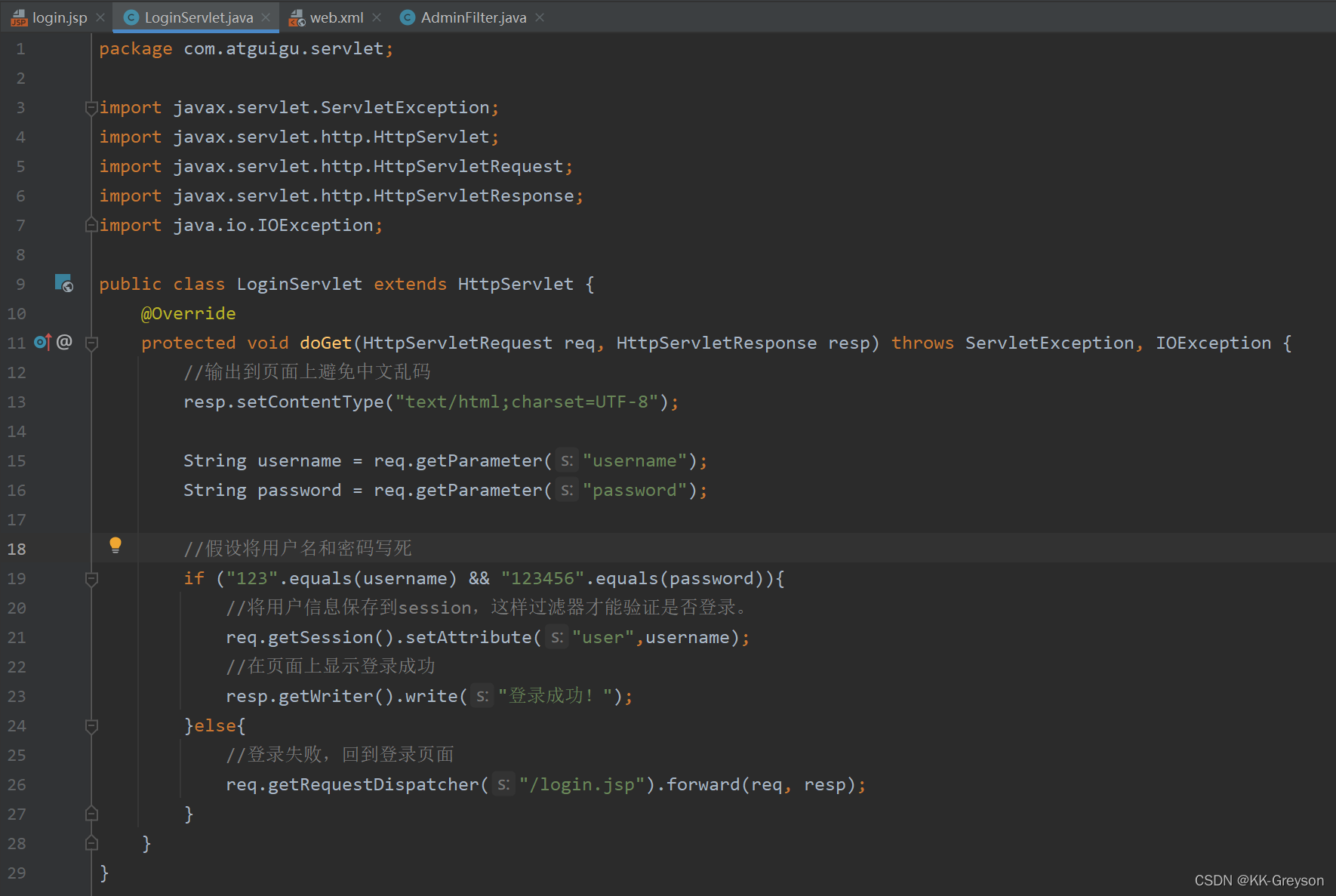This screenshot has width=1336, height=896.
Task: Click the s: parameter hint before "user"
Action: coord(557,637)
